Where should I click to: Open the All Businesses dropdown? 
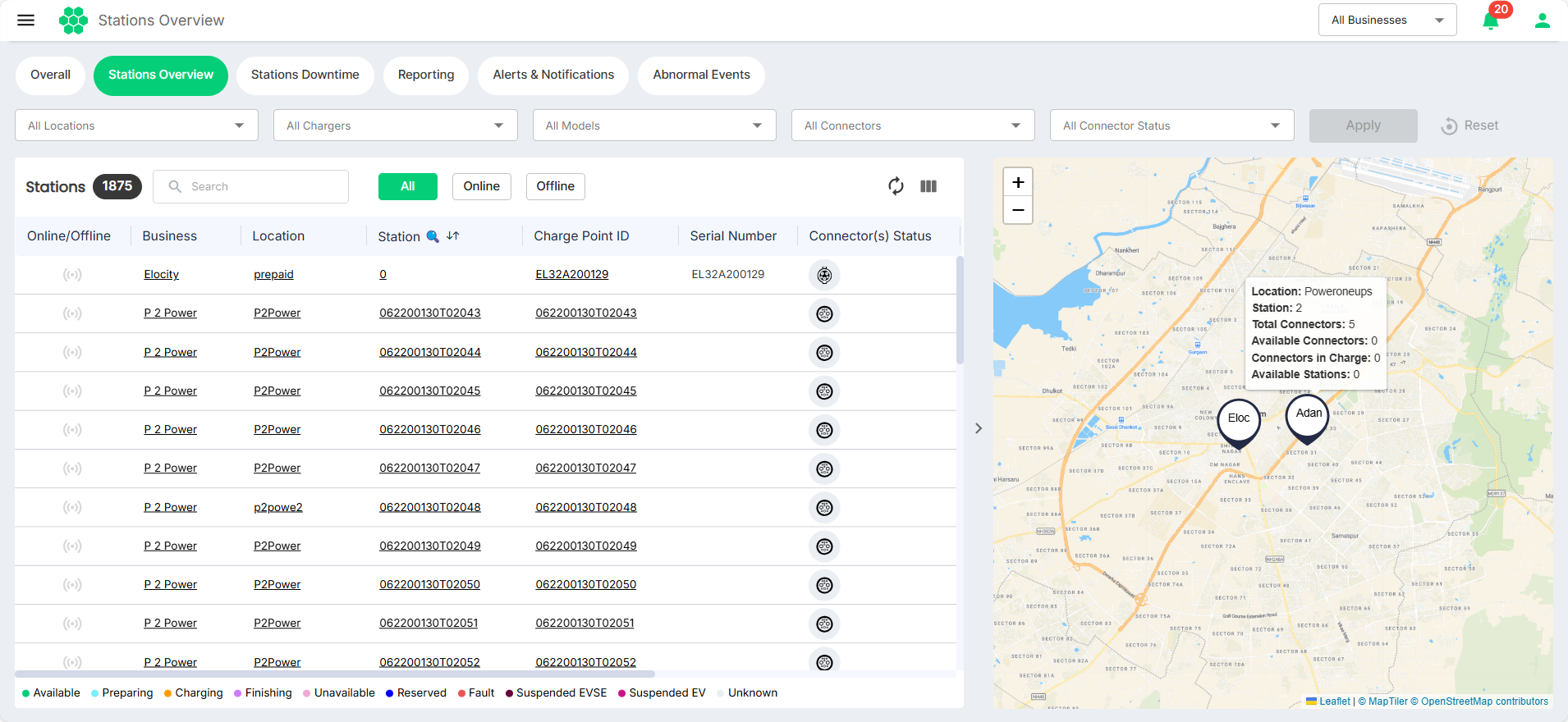click(x=1387, y=20)
